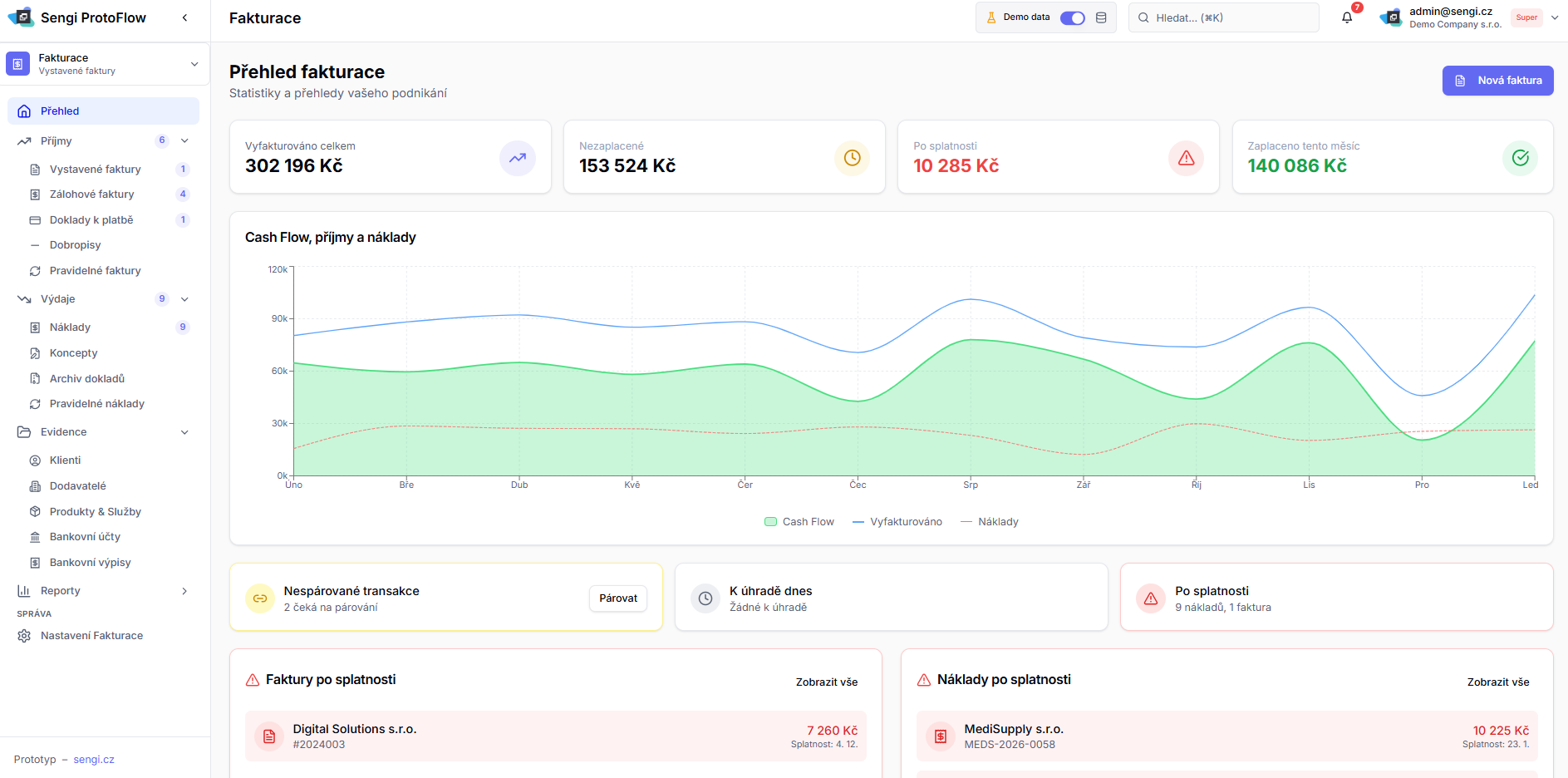Create a new invoice with Nová faktura

click(x=1497, y=81)
